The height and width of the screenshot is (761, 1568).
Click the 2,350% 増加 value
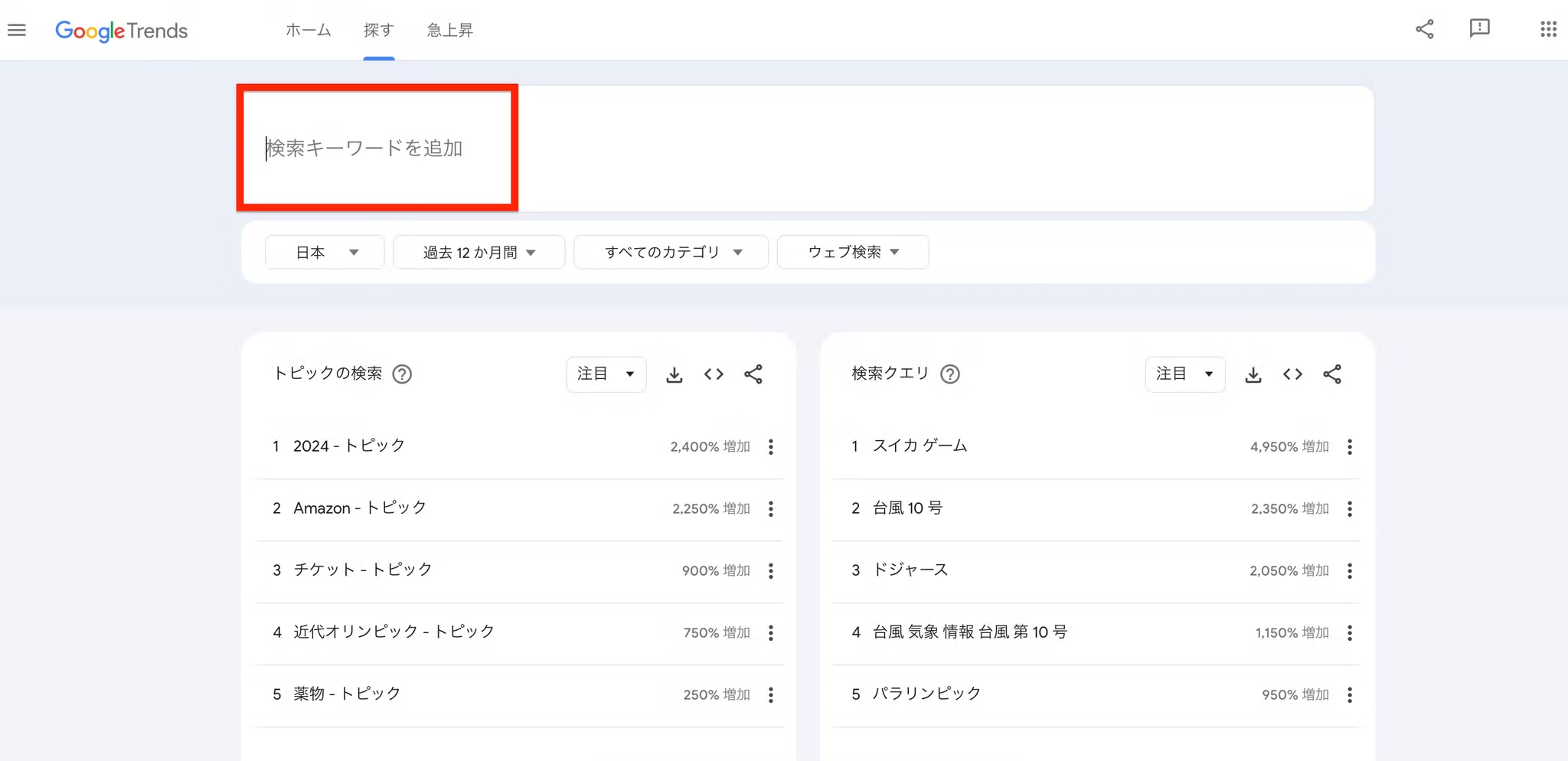coord(1290,509)
